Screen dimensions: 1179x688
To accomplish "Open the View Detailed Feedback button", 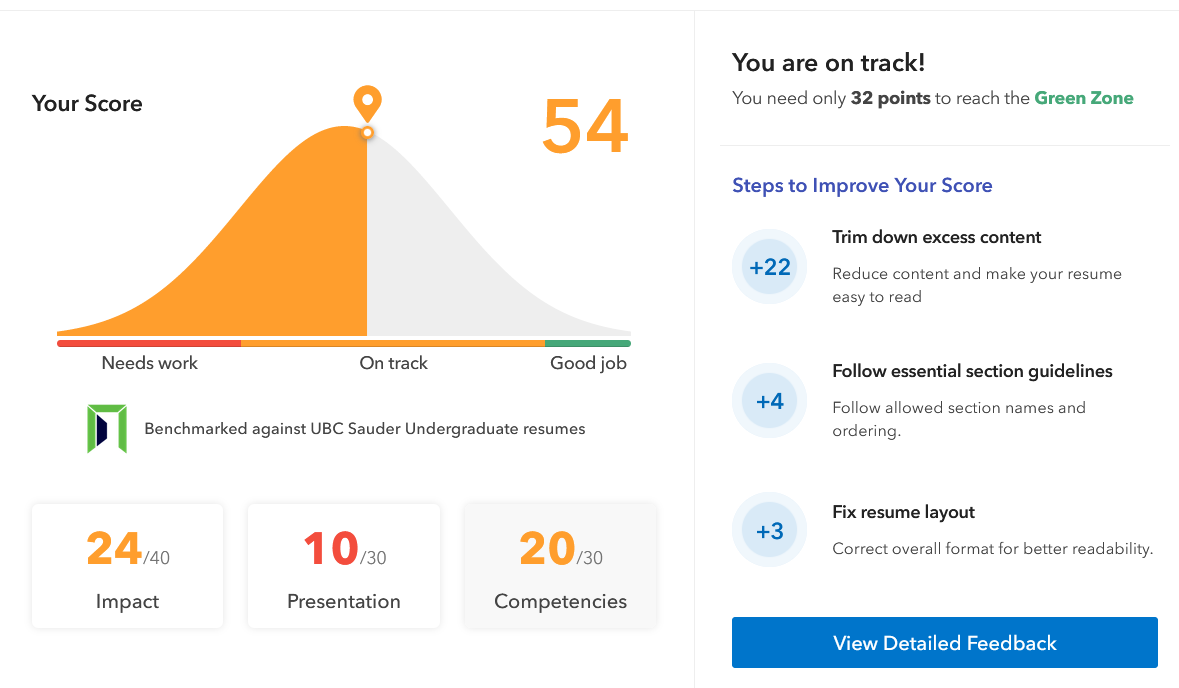I will point(944,643).
